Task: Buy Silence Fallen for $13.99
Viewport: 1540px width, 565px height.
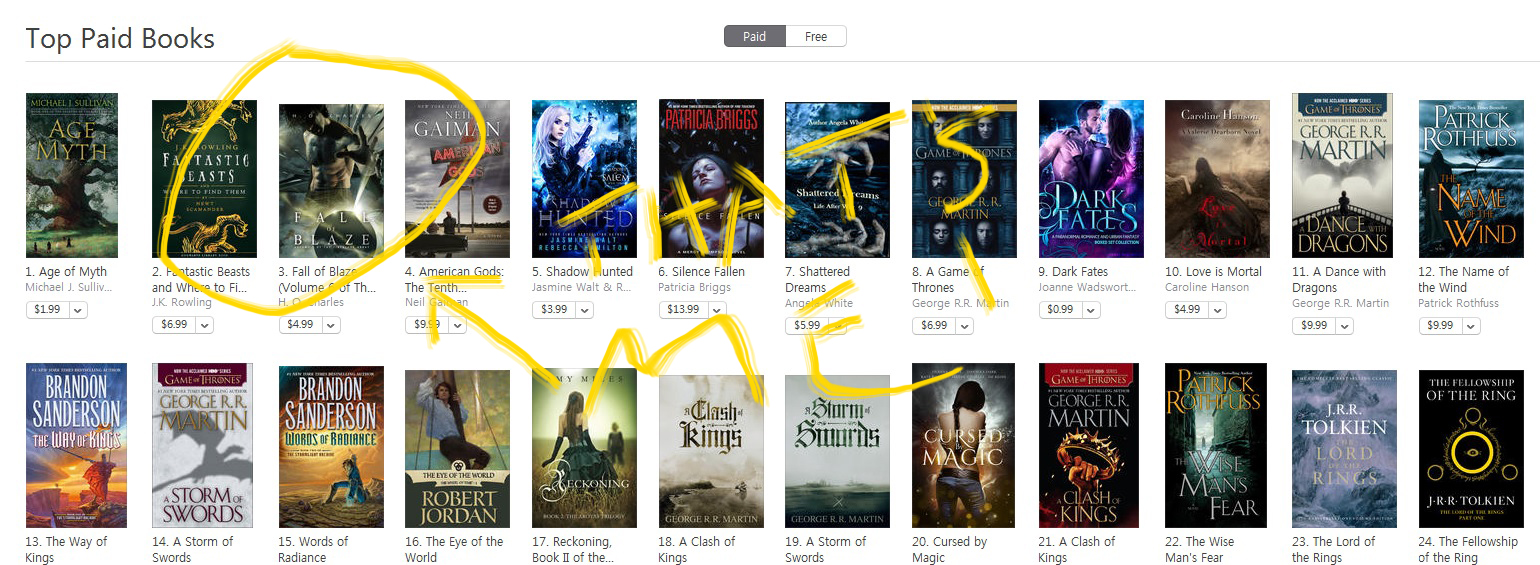Action: point(684,310)
